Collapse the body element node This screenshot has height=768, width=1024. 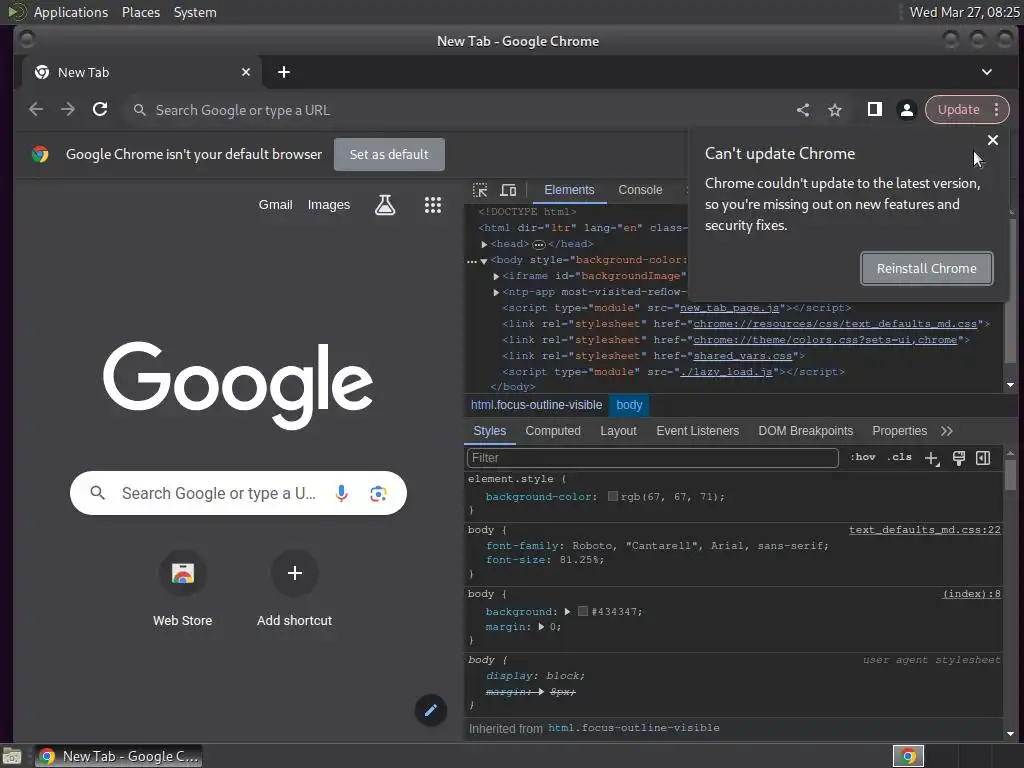pyautogui.click(x=484, y=261)
